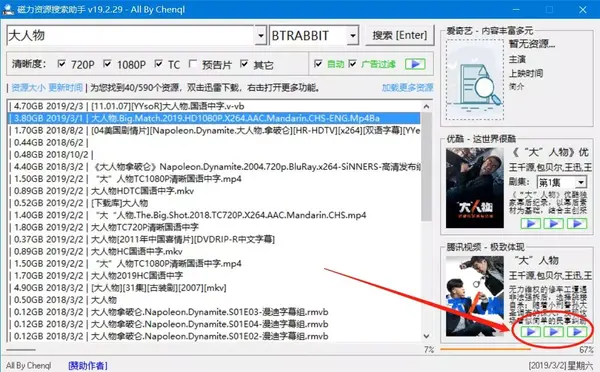Click the 搜索 [Enter] button

399,35
